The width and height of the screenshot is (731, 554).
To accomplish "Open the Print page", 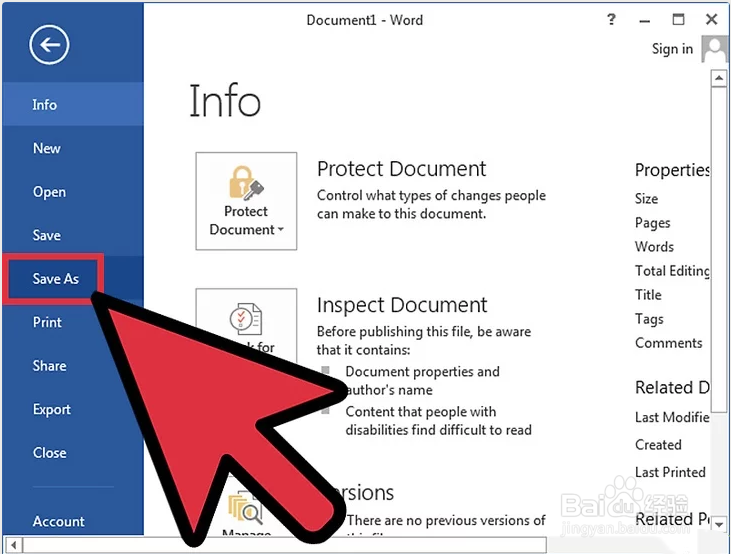I will [x=47, y=322].
